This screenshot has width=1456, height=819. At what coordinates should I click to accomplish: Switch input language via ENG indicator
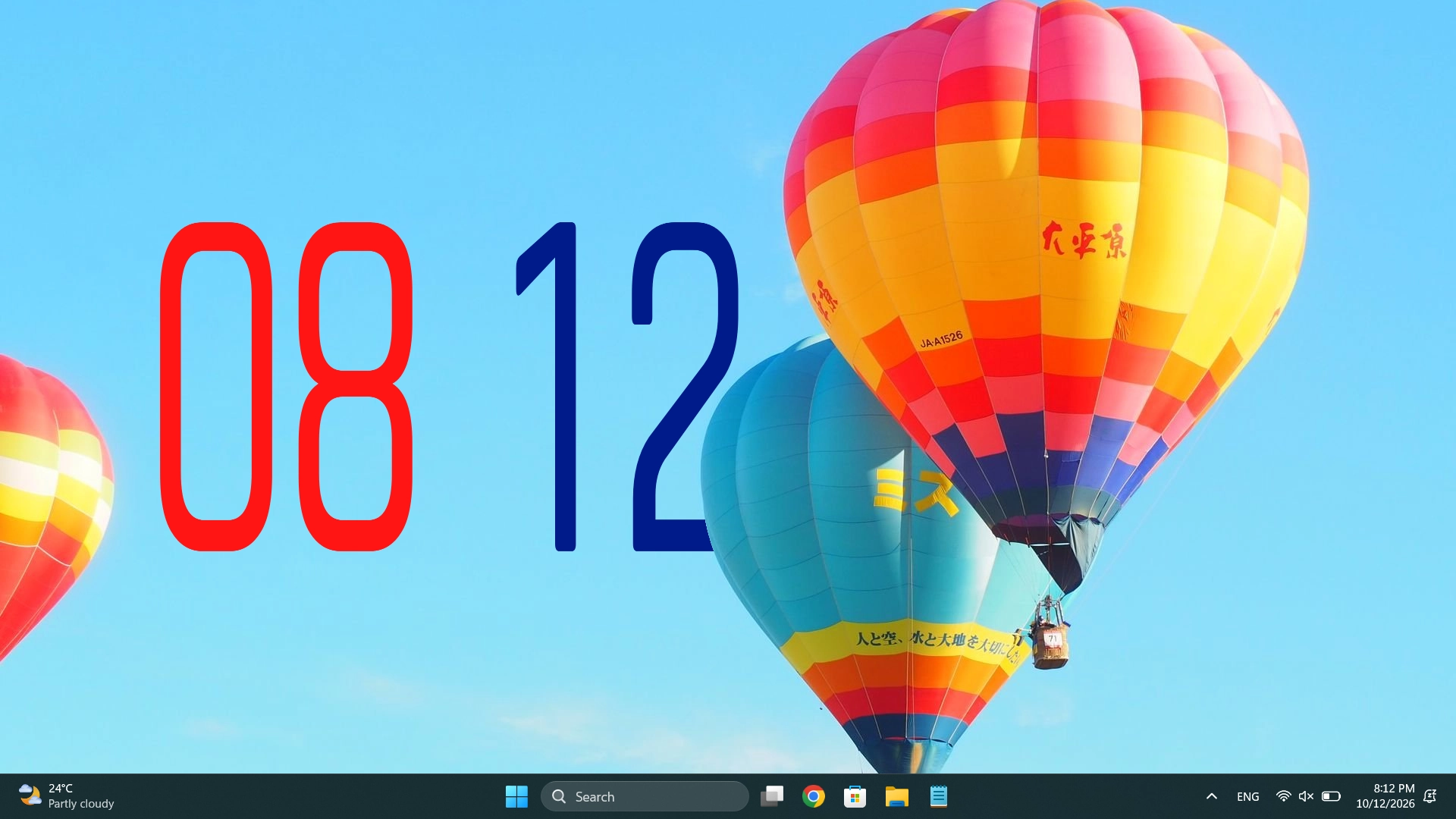1247,796
